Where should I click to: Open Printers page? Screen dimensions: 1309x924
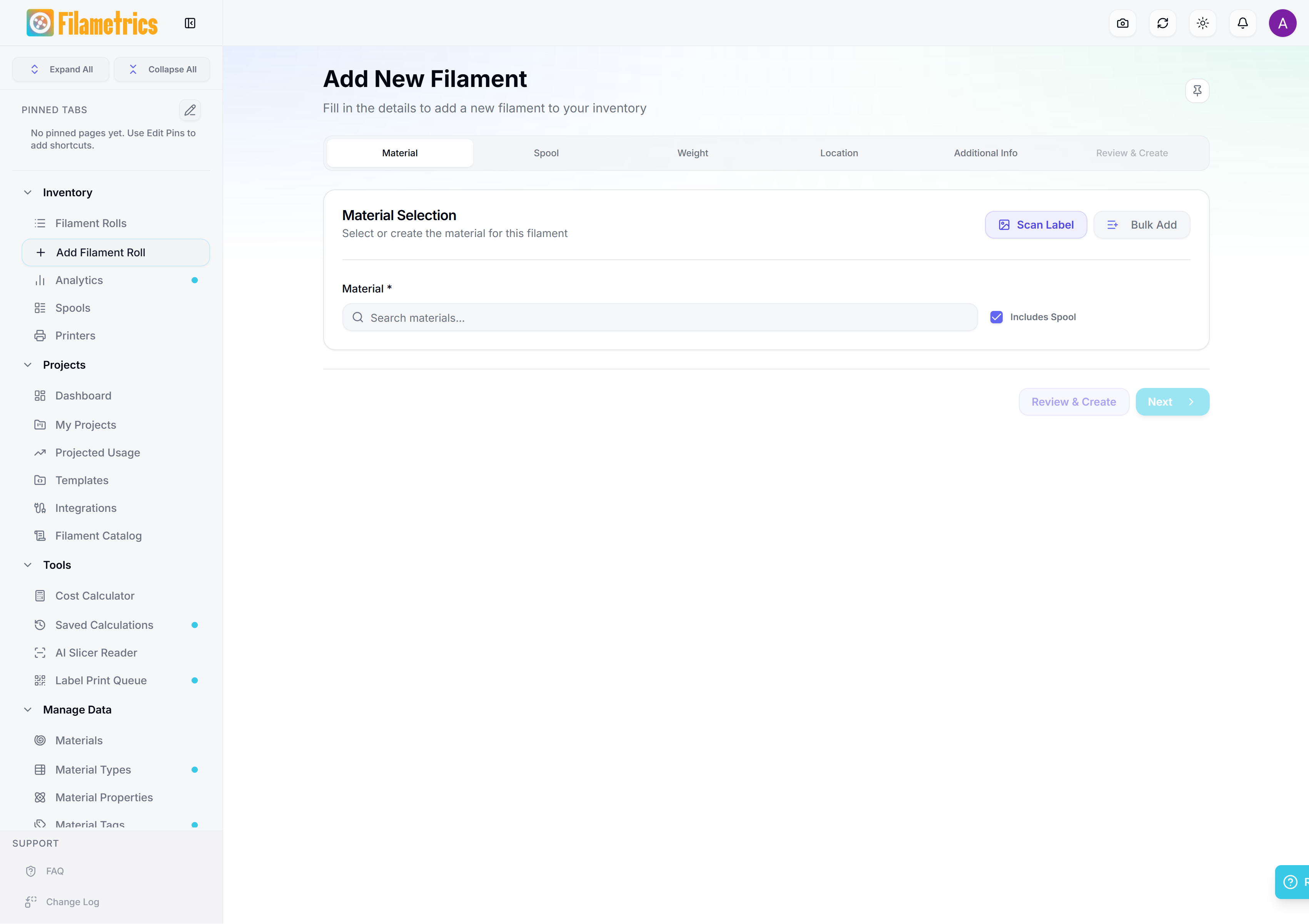[x=116, y=335]
